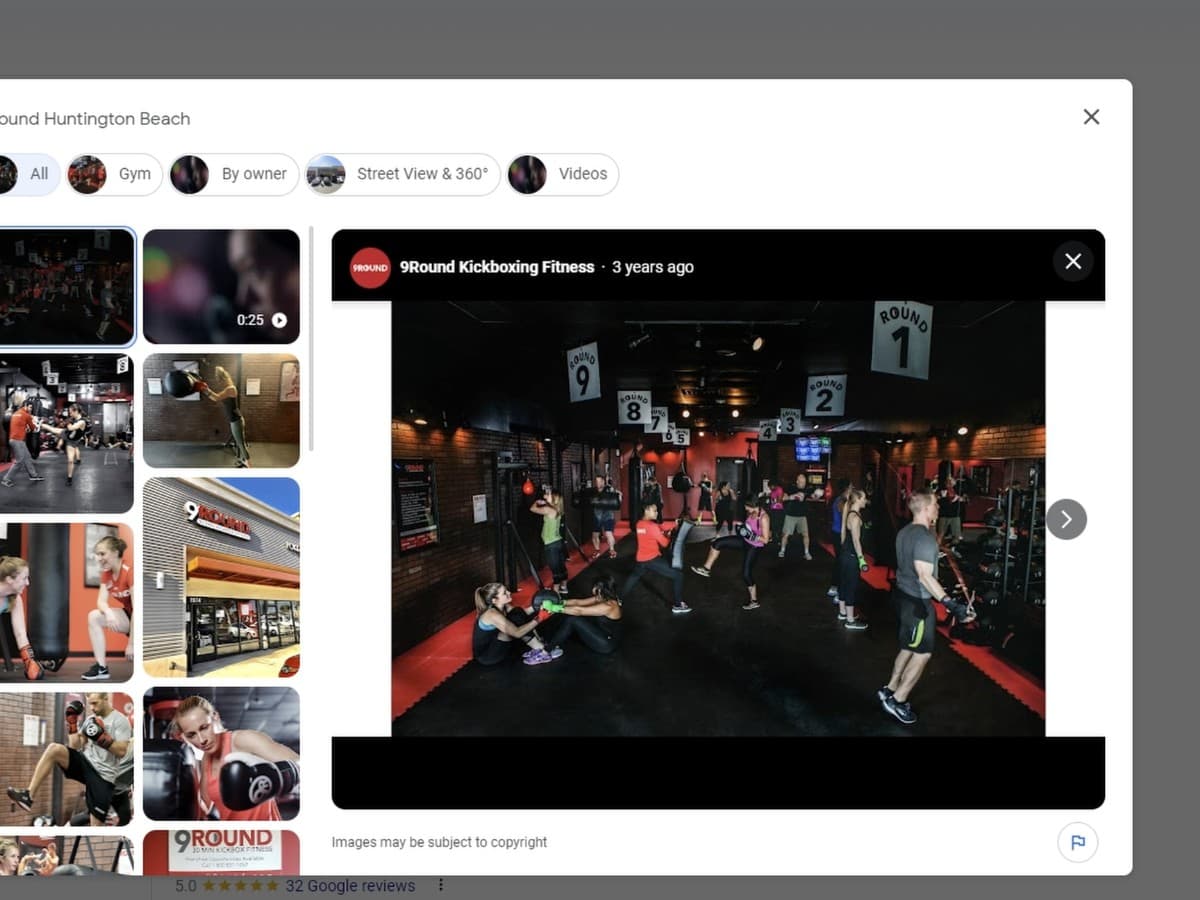Select the Videos filter

click(562, 174)
